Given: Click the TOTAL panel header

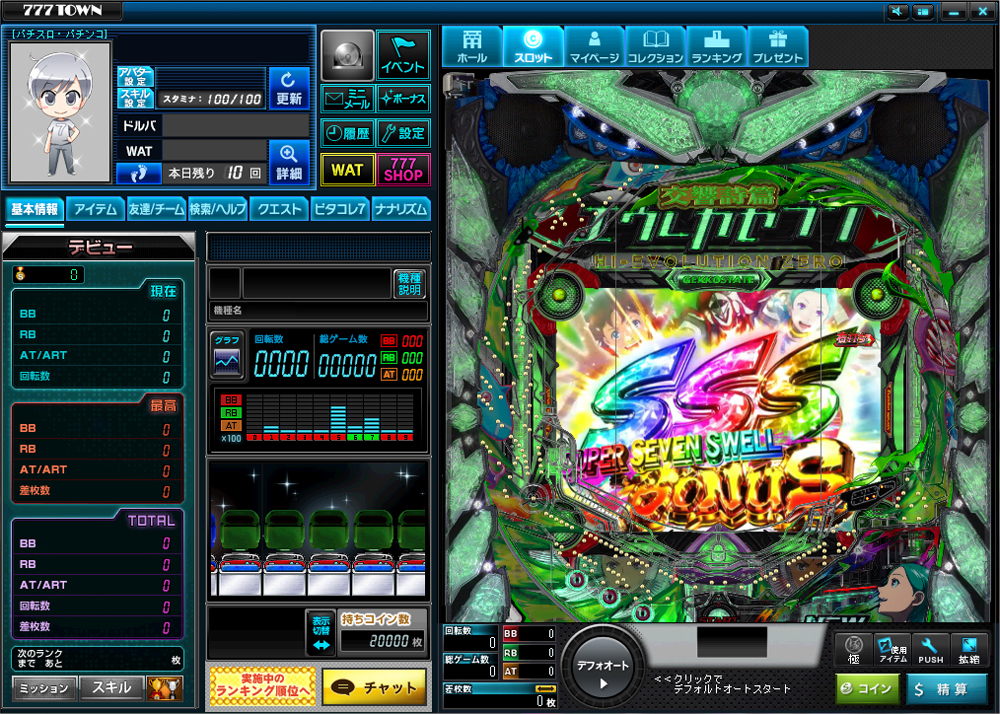Looking at the screenshot, I should coord(151,521).
